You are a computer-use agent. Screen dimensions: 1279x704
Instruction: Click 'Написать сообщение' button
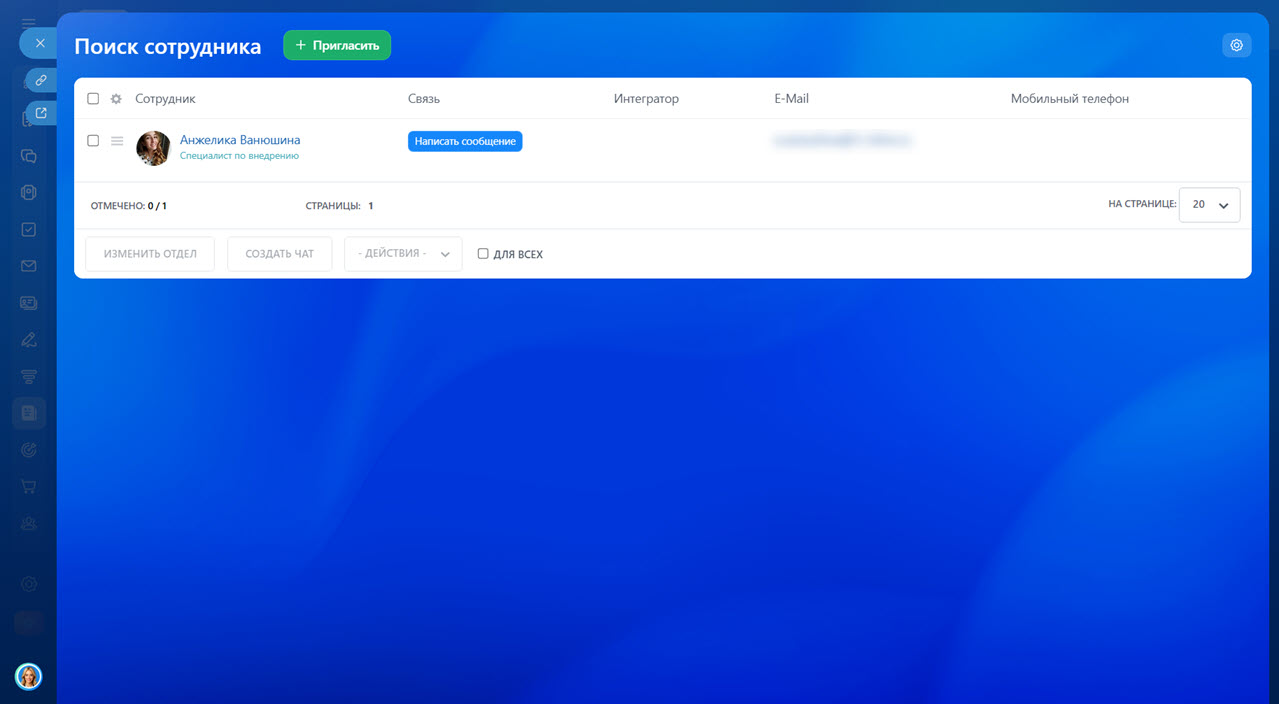point(465,142)
